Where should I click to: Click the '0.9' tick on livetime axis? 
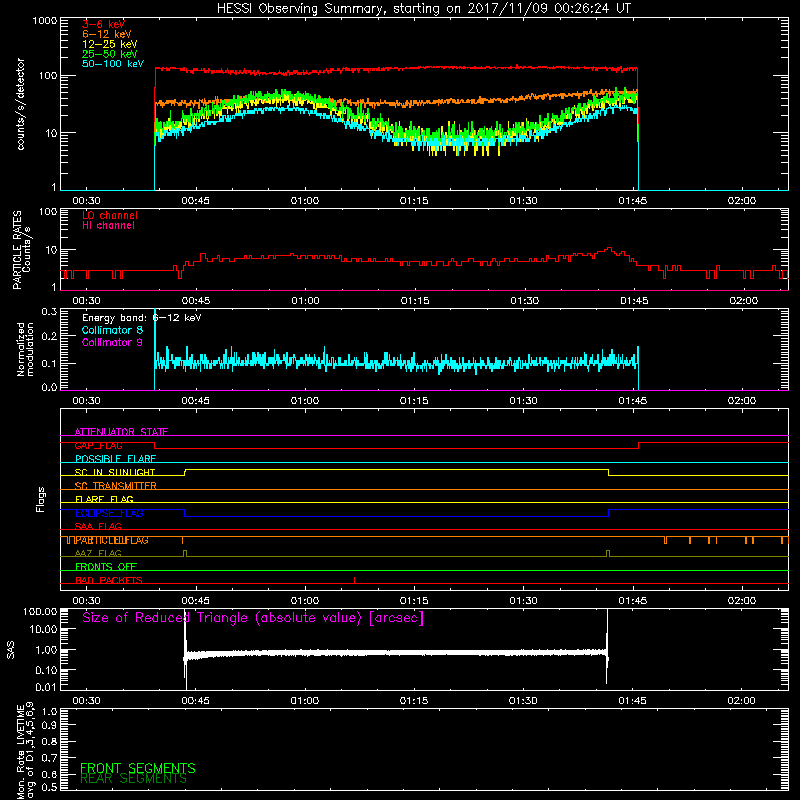coord(49,725)
